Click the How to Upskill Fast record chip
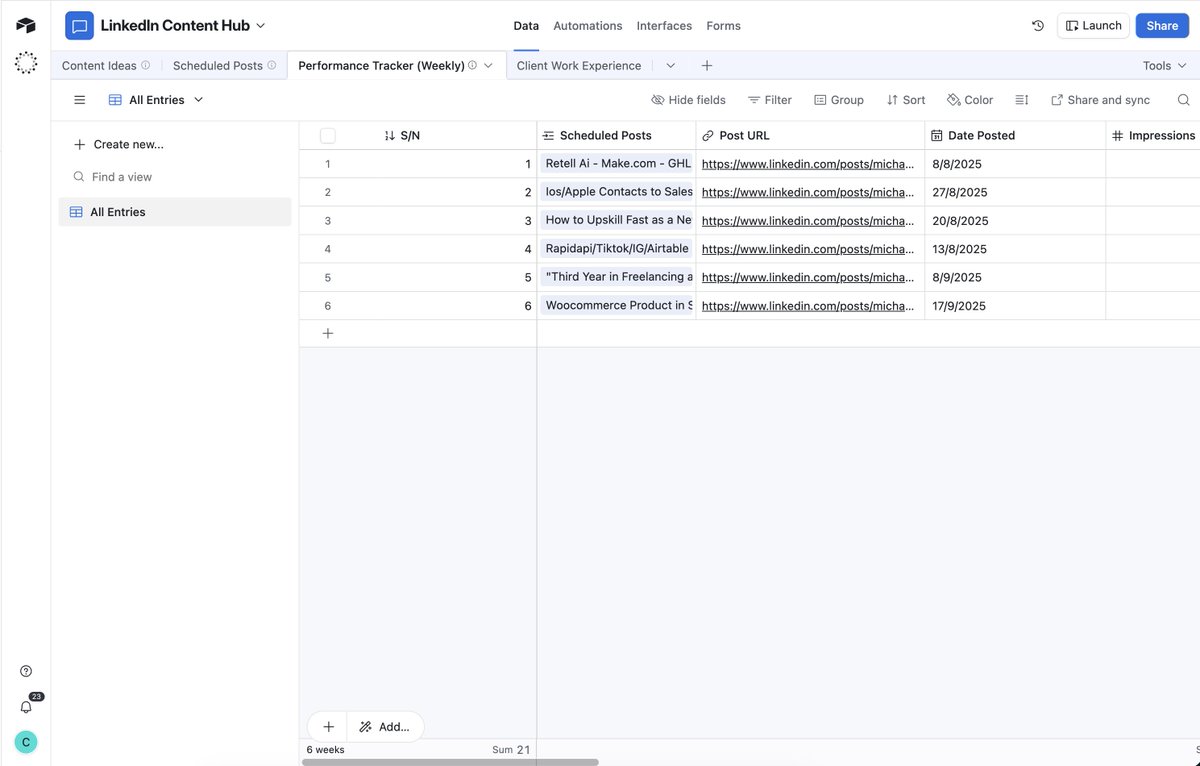Viewport: 1200px width, 766px height. click(617, 220)
